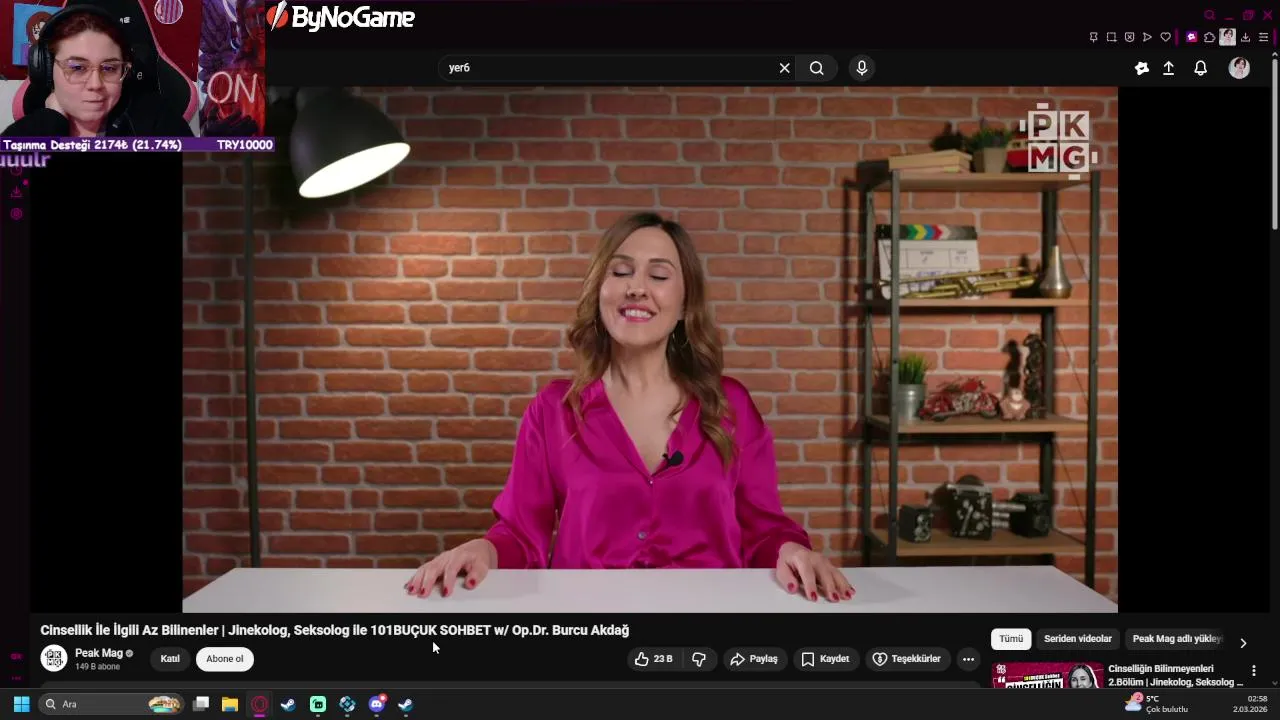Select the Peak Mag adlı yükleyen chip

(x=1177, y=639)
